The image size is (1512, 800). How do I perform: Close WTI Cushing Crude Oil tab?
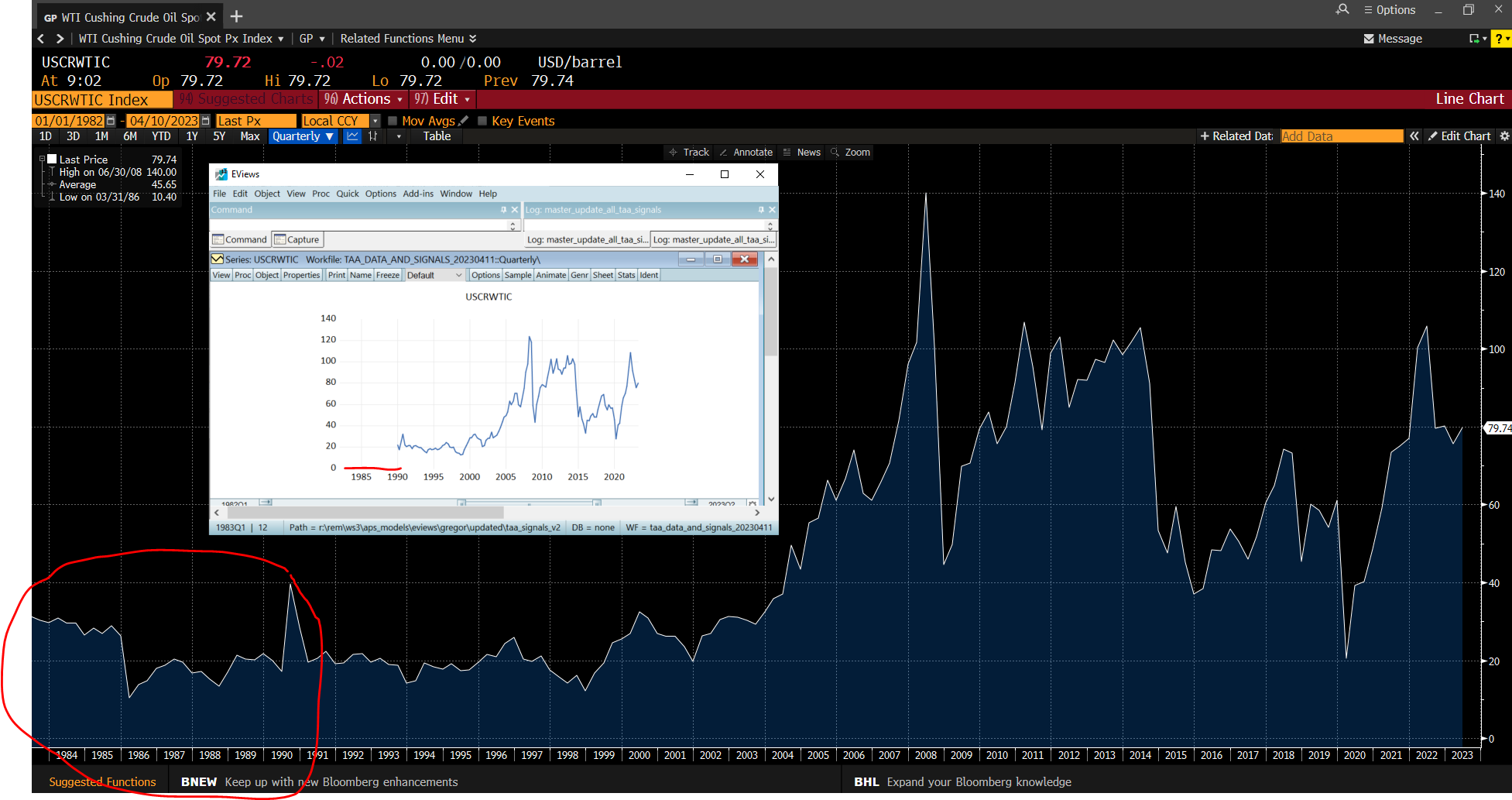coord(211,17)
